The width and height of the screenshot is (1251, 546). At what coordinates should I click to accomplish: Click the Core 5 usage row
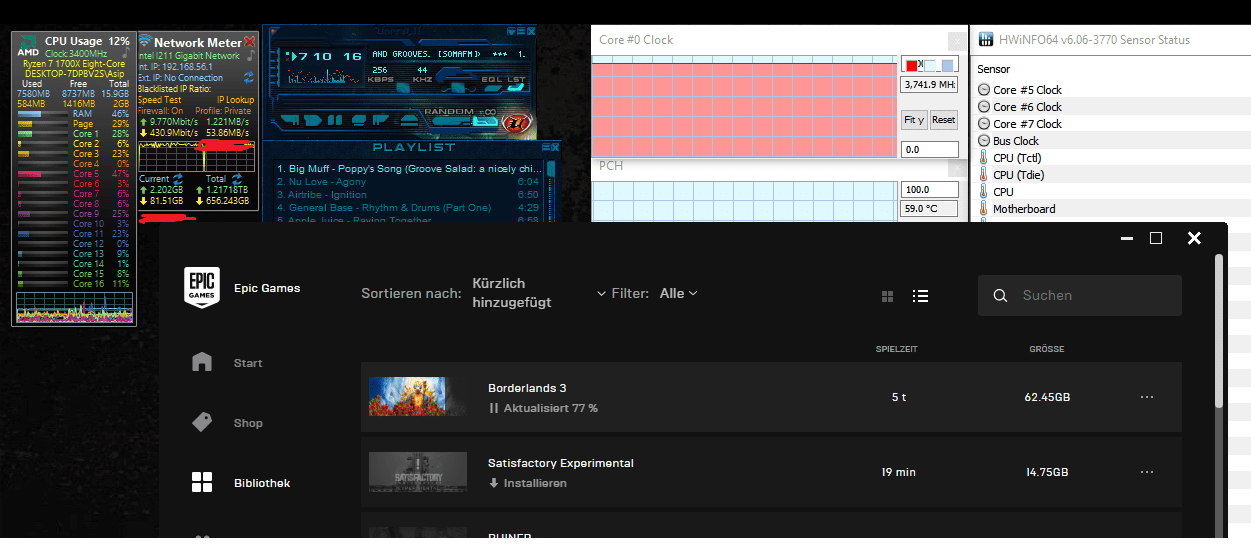(73, 174)
